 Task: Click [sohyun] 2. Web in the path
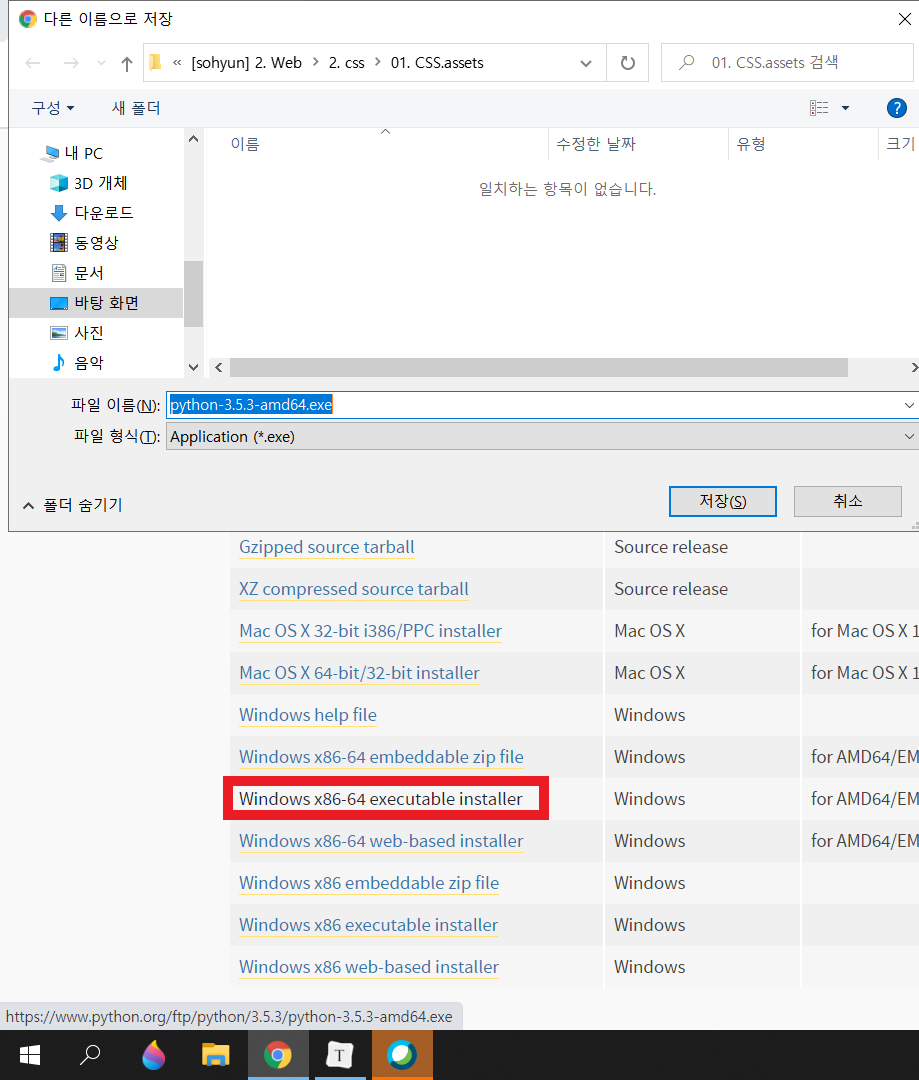(246, 63)
